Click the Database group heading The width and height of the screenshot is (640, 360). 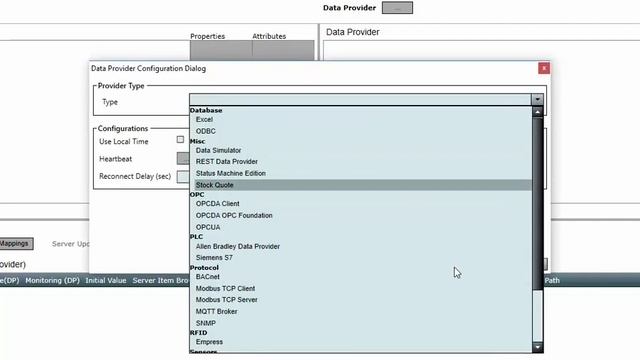coord(206,110)
